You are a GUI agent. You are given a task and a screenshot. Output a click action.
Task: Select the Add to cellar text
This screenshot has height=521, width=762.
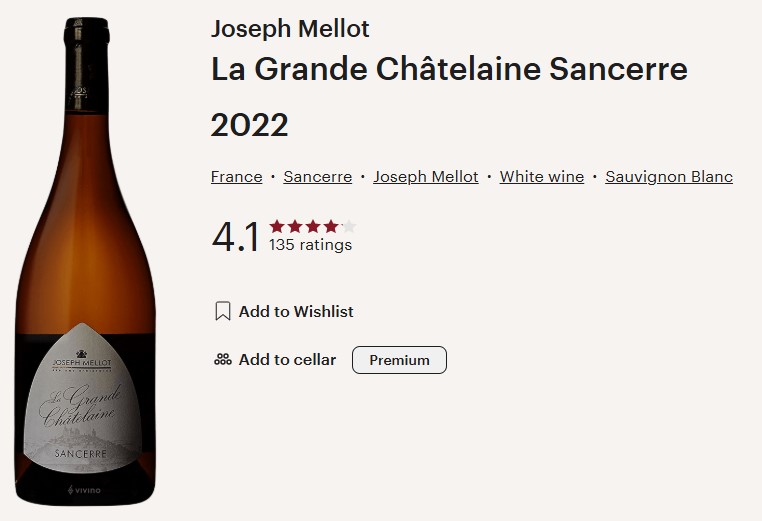click(287, 360)
